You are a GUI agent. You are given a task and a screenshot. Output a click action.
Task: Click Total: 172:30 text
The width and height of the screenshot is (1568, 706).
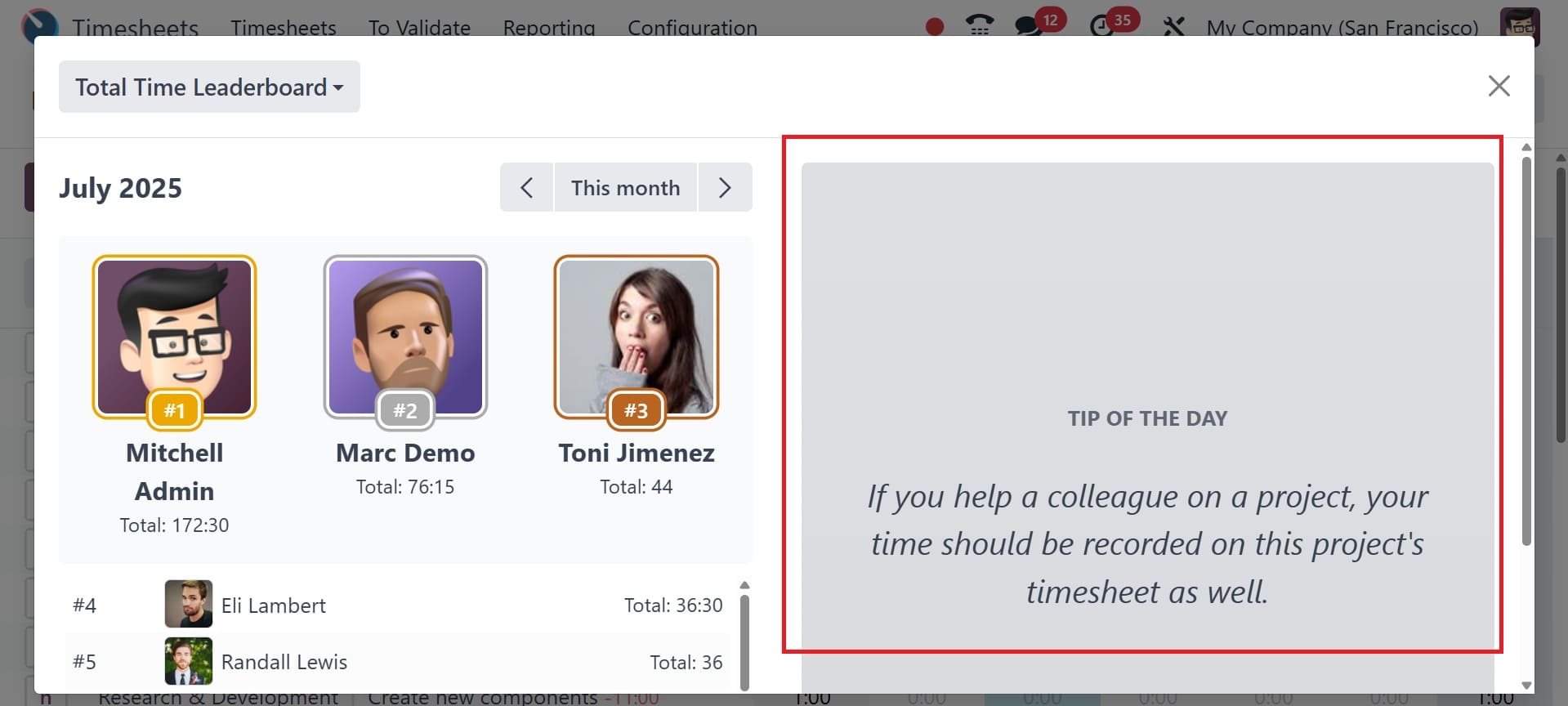[174, 525]
